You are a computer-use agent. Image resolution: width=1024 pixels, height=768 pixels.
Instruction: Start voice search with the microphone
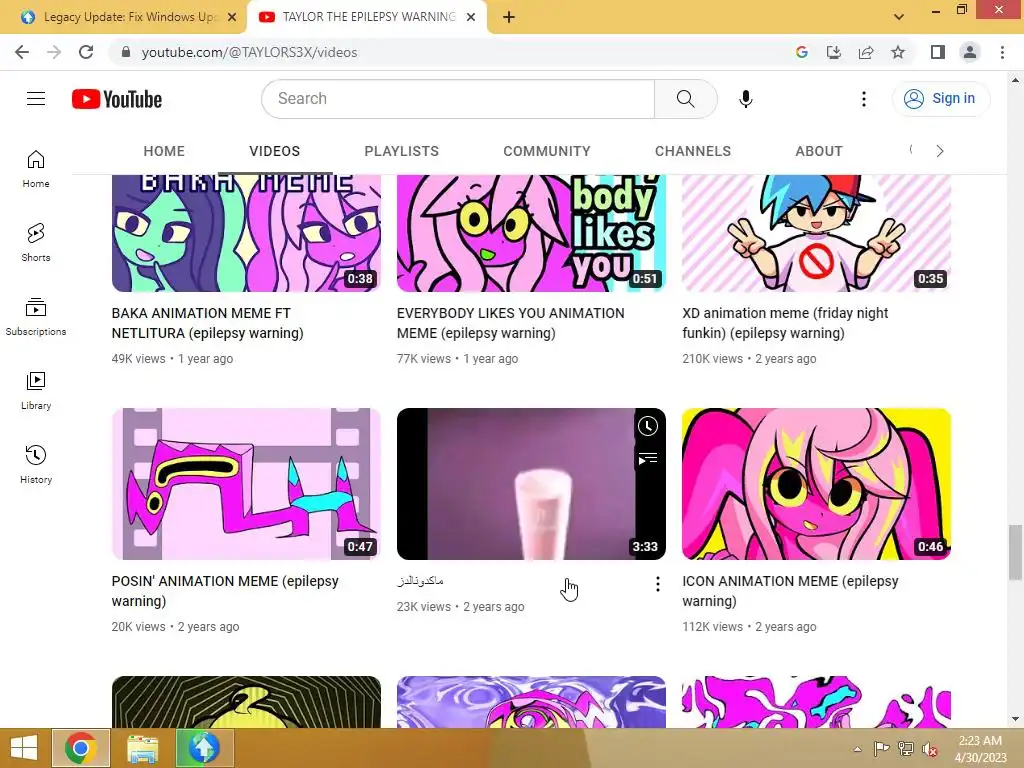pos(745,99)
